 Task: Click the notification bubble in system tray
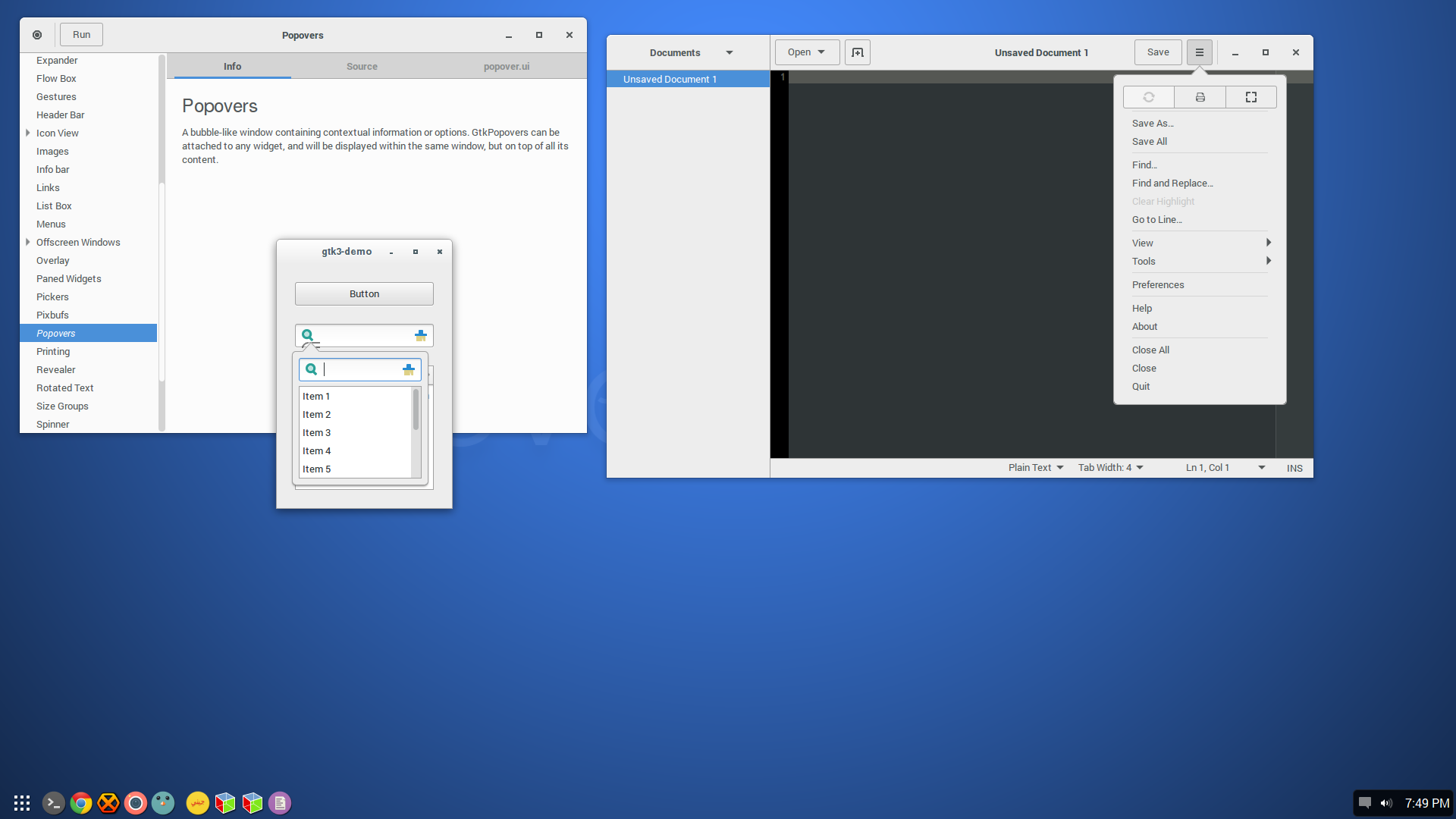point(1365,803)
